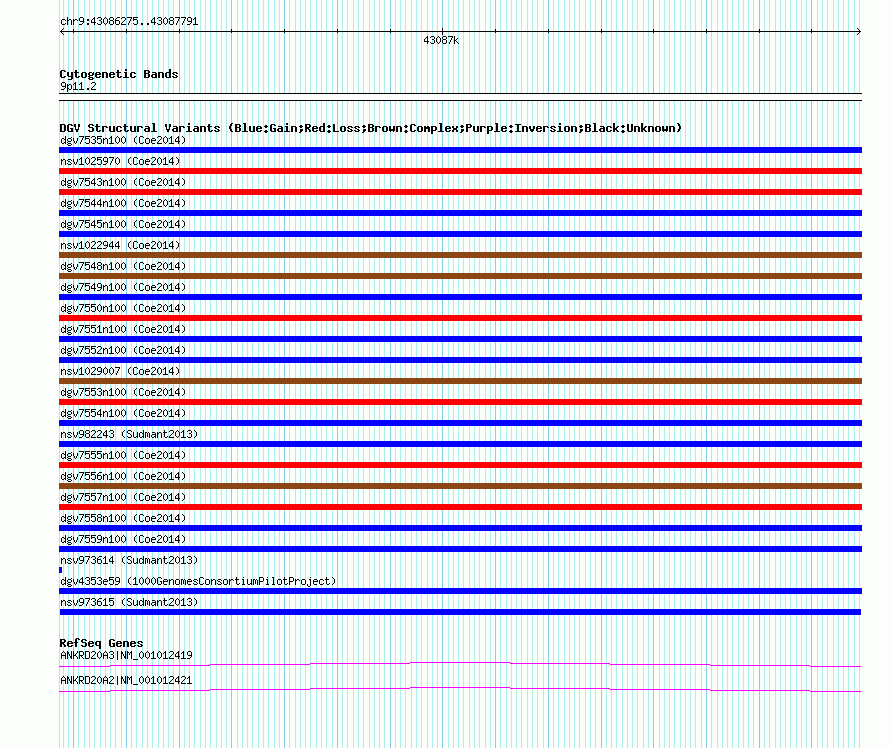Click the dgv7548n100 (Coe2014) label
Viewport: 890px width, 748px height.
tap(123, 266)
